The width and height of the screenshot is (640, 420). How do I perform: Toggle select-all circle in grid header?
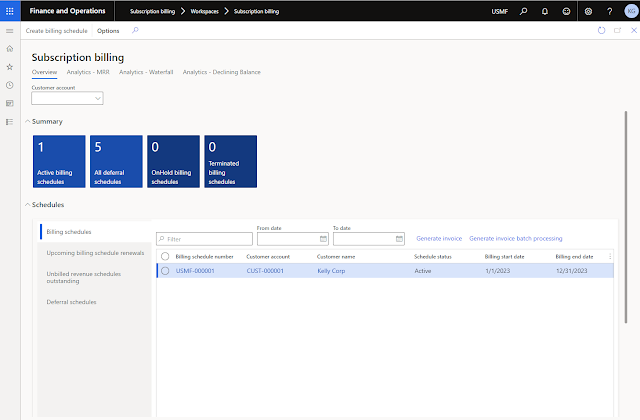click(x=165, y=256)
